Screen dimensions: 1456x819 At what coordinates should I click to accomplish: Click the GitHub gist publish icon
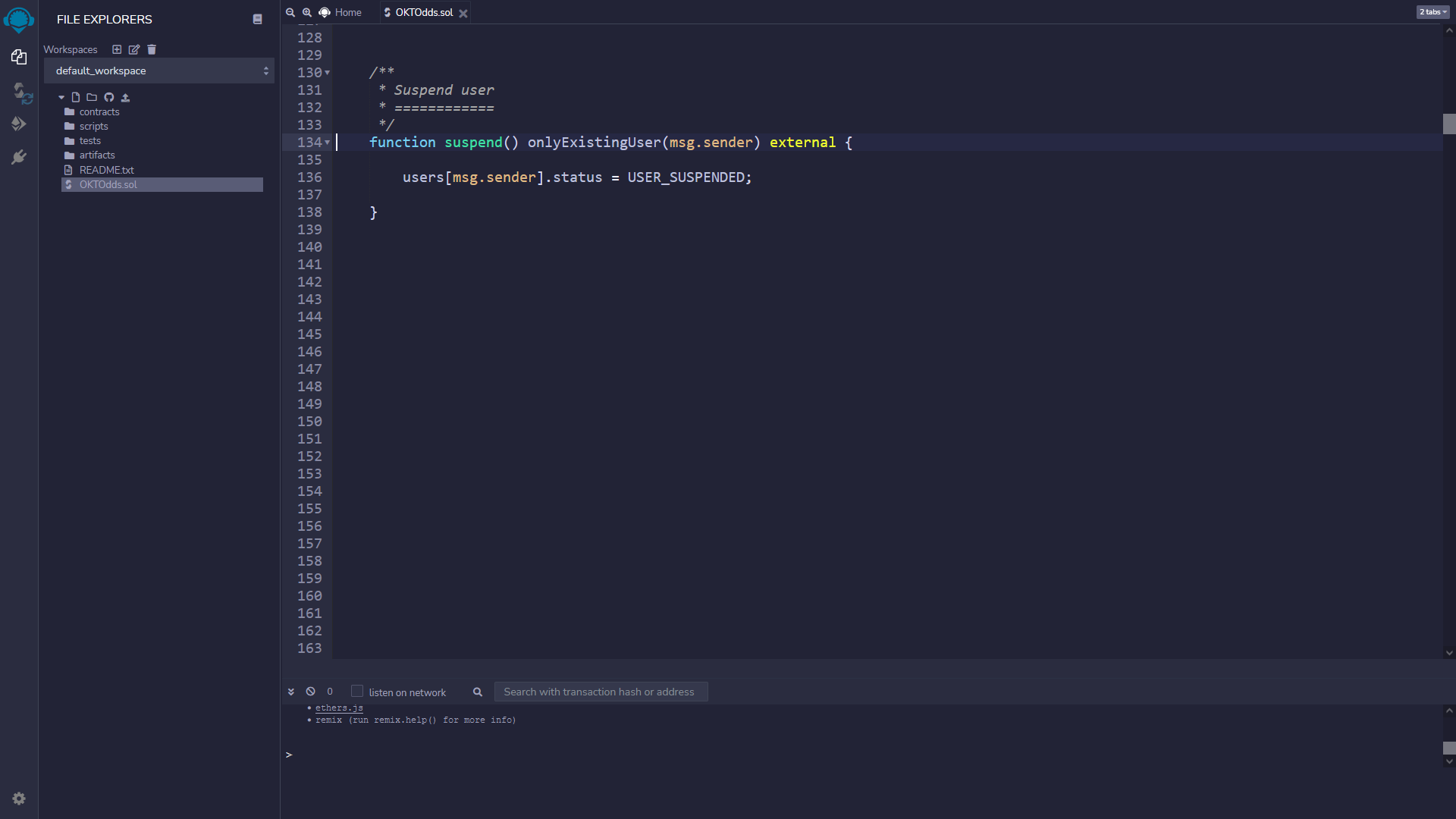pyautogui.click(x=108, y=97)
